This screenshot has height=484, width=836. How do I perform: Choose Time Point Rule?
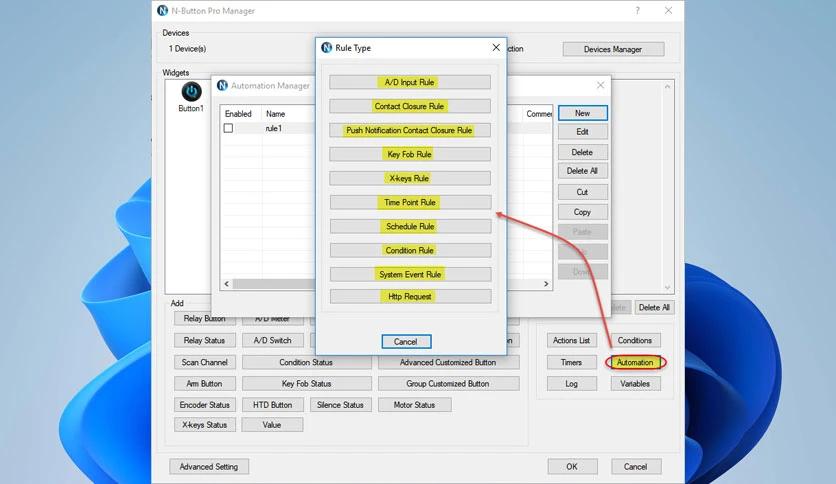(410, 202)
